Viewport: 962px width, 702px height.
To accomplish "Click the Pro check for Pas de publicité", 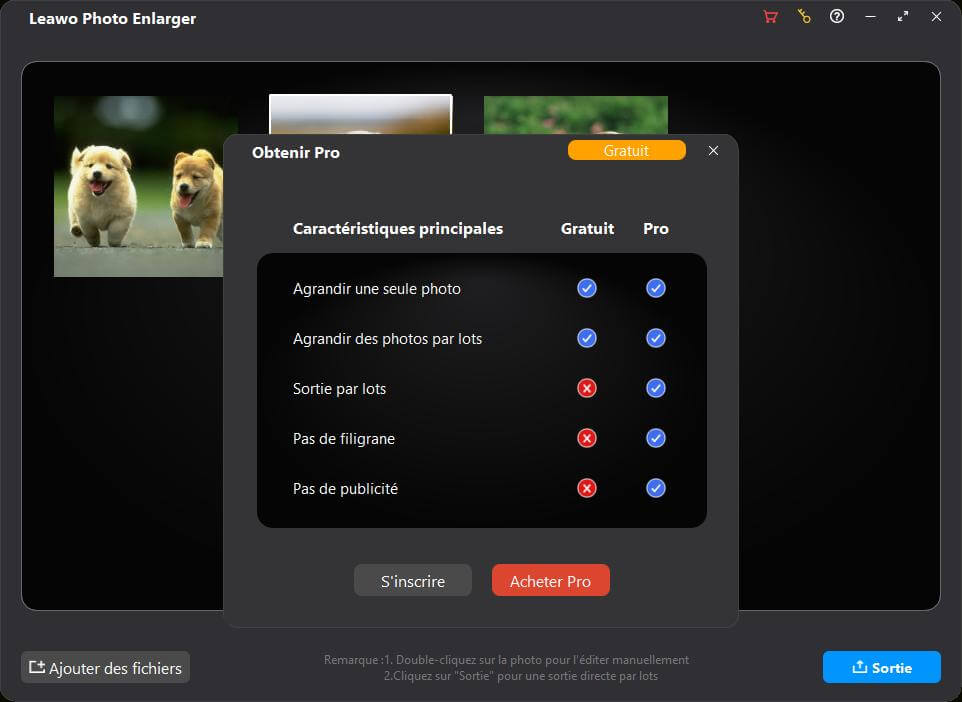I will (655, 488).
